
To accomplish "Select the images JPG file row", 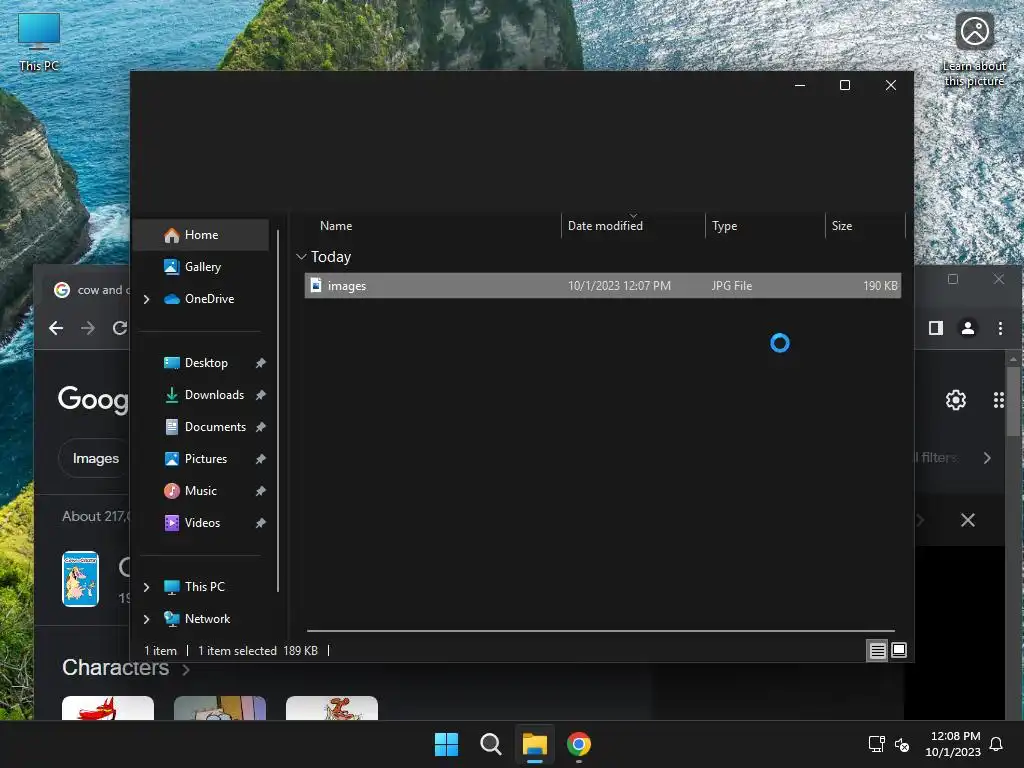I will click(x=603, y=286).
